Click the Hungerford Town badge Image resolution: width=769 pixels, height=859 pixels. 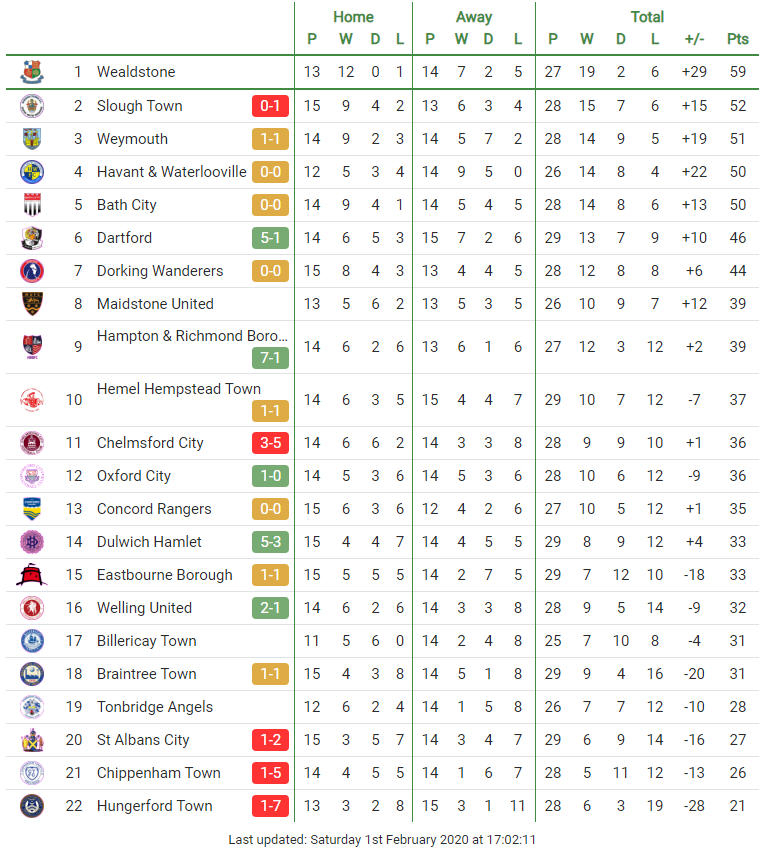point(32,806)
